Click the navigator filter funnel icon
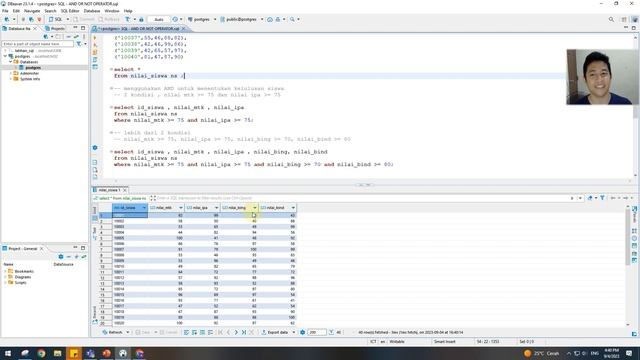Screen dimensions: 640x360 click(x=79, y=44)
